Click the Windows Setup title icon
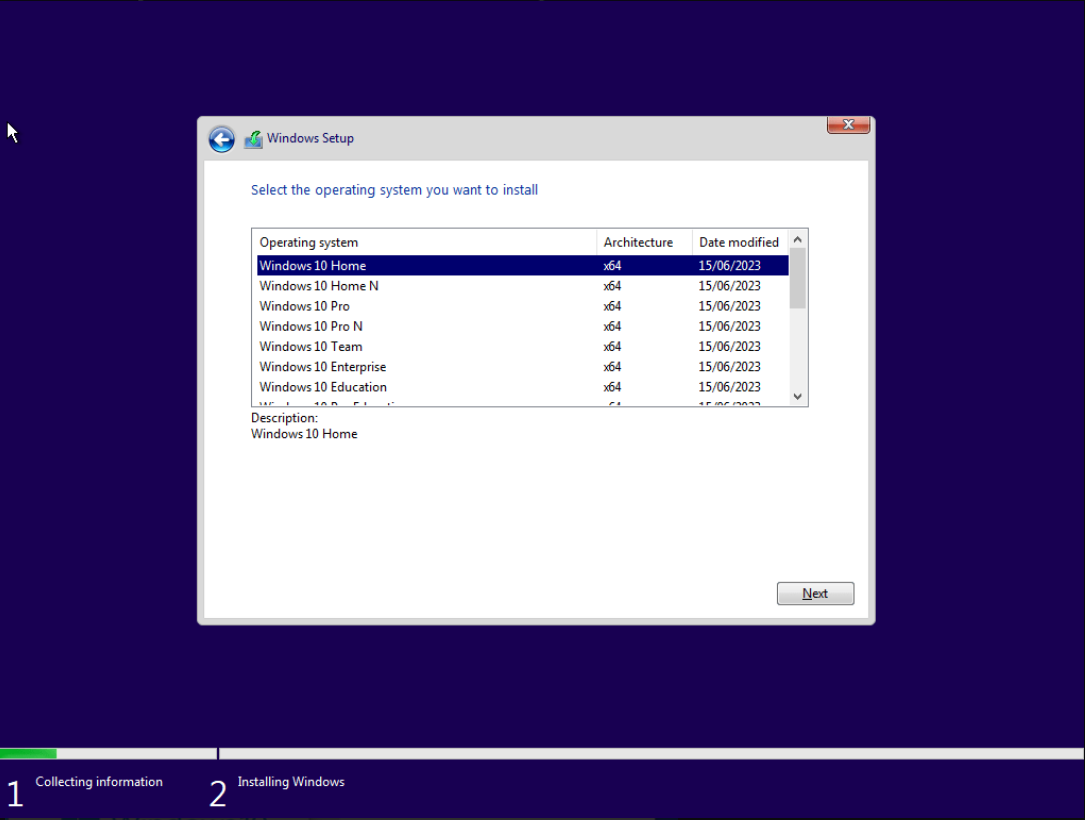The width and height of the screenshot is (1085, 820). pos(253,139)
